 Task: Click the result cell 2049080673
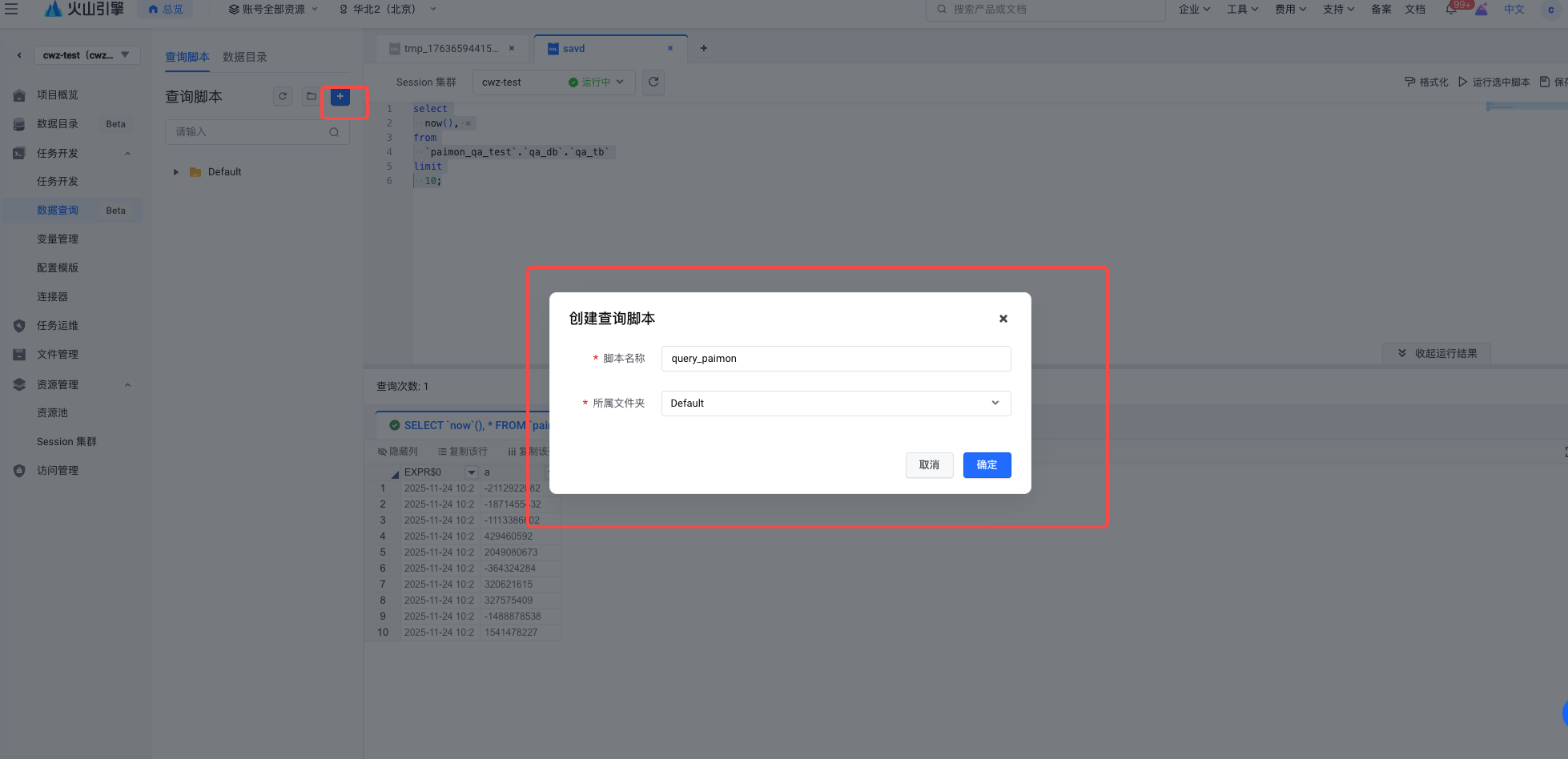520,552
